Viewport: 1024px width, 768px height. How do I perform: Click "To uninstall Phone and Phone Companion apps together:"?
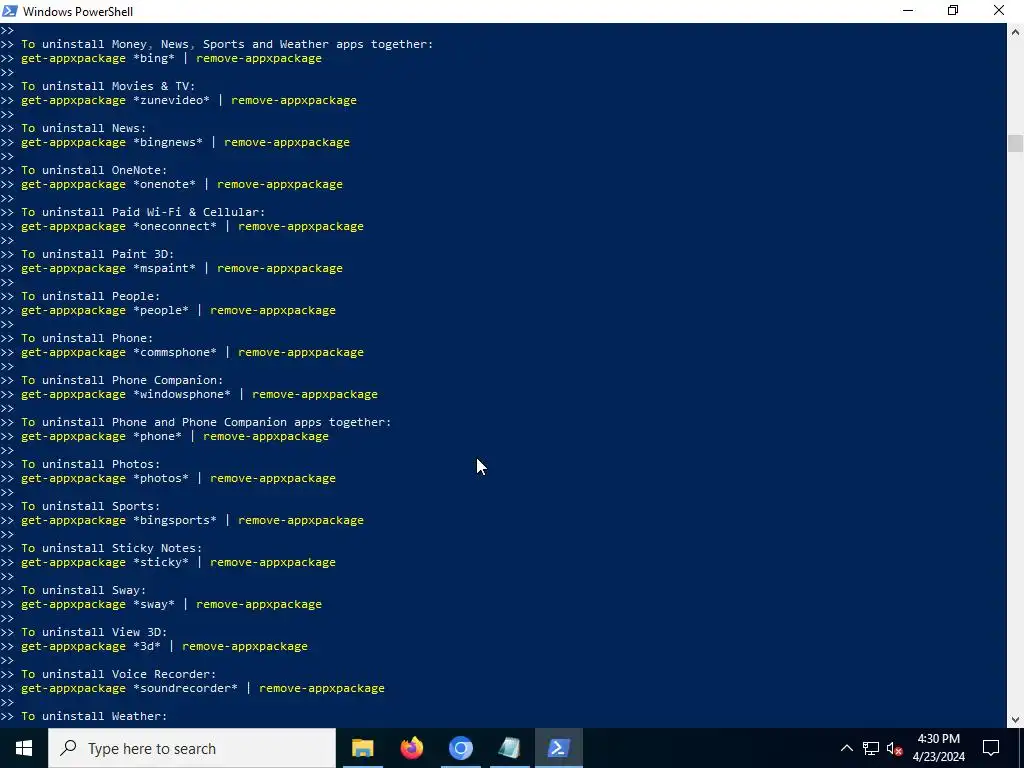(x=206, y=423)
